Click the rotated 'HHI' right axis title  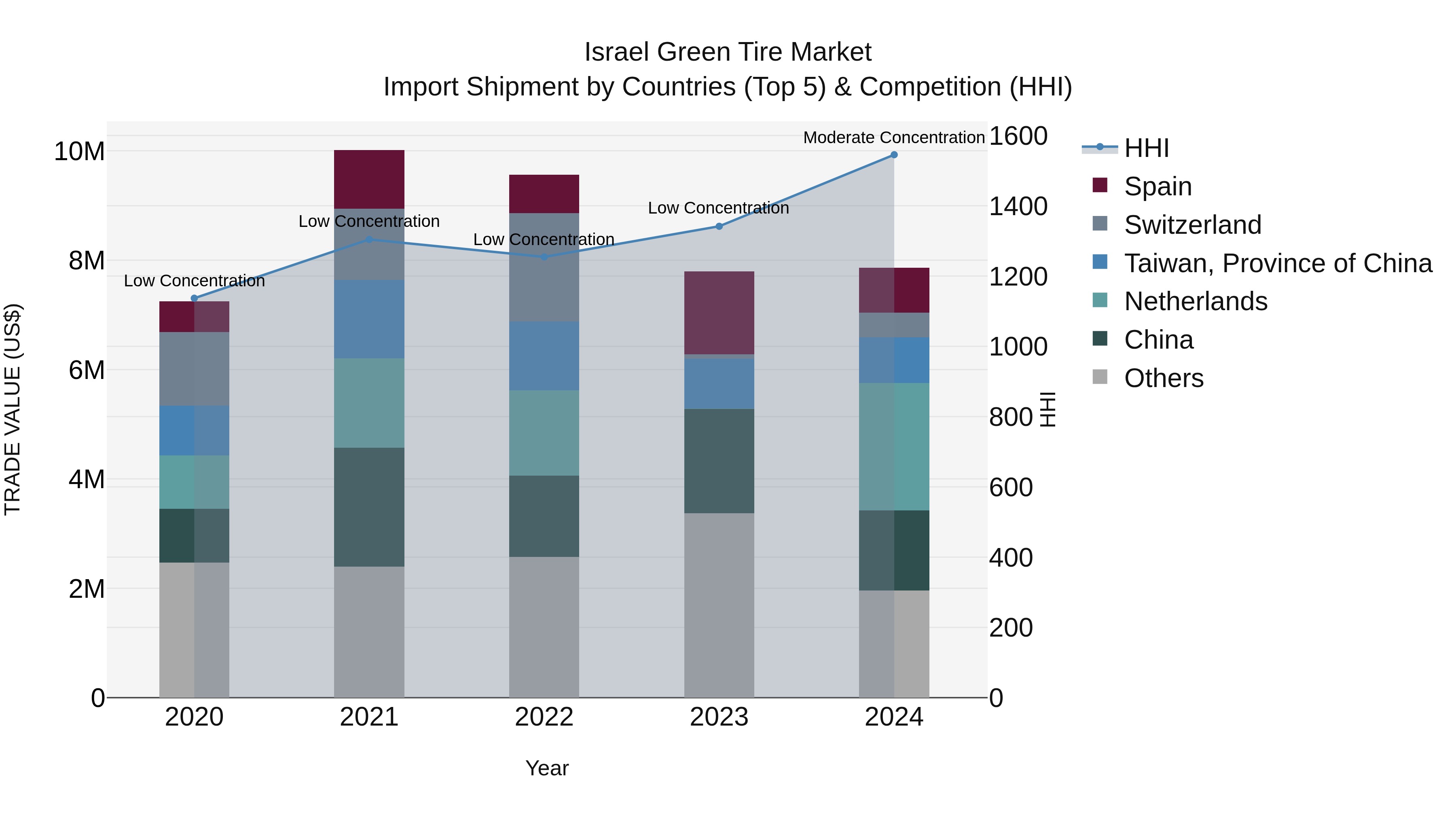pos(1048,409)
